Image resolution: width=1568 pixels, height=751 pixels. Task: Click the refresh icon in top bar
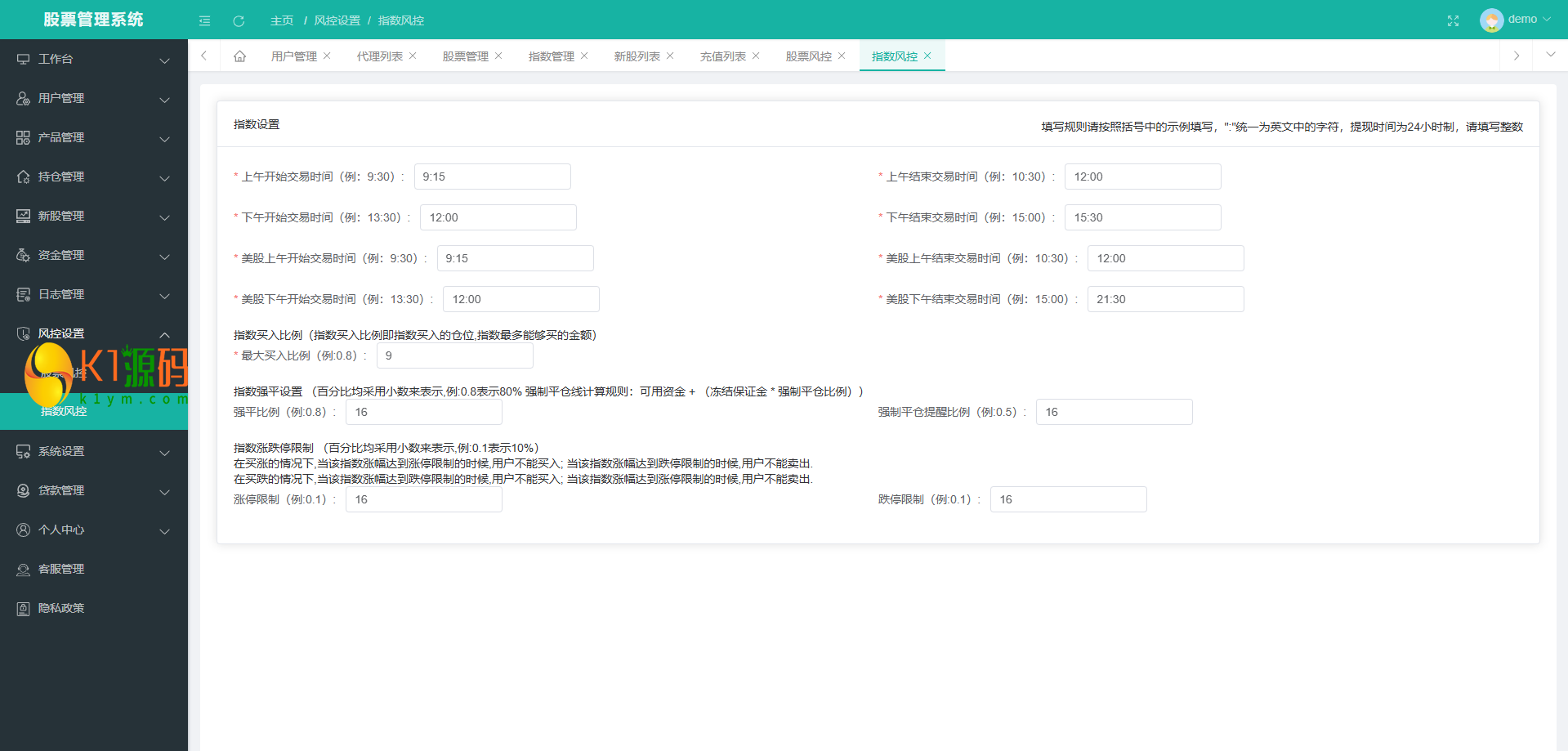pos(239,20)
